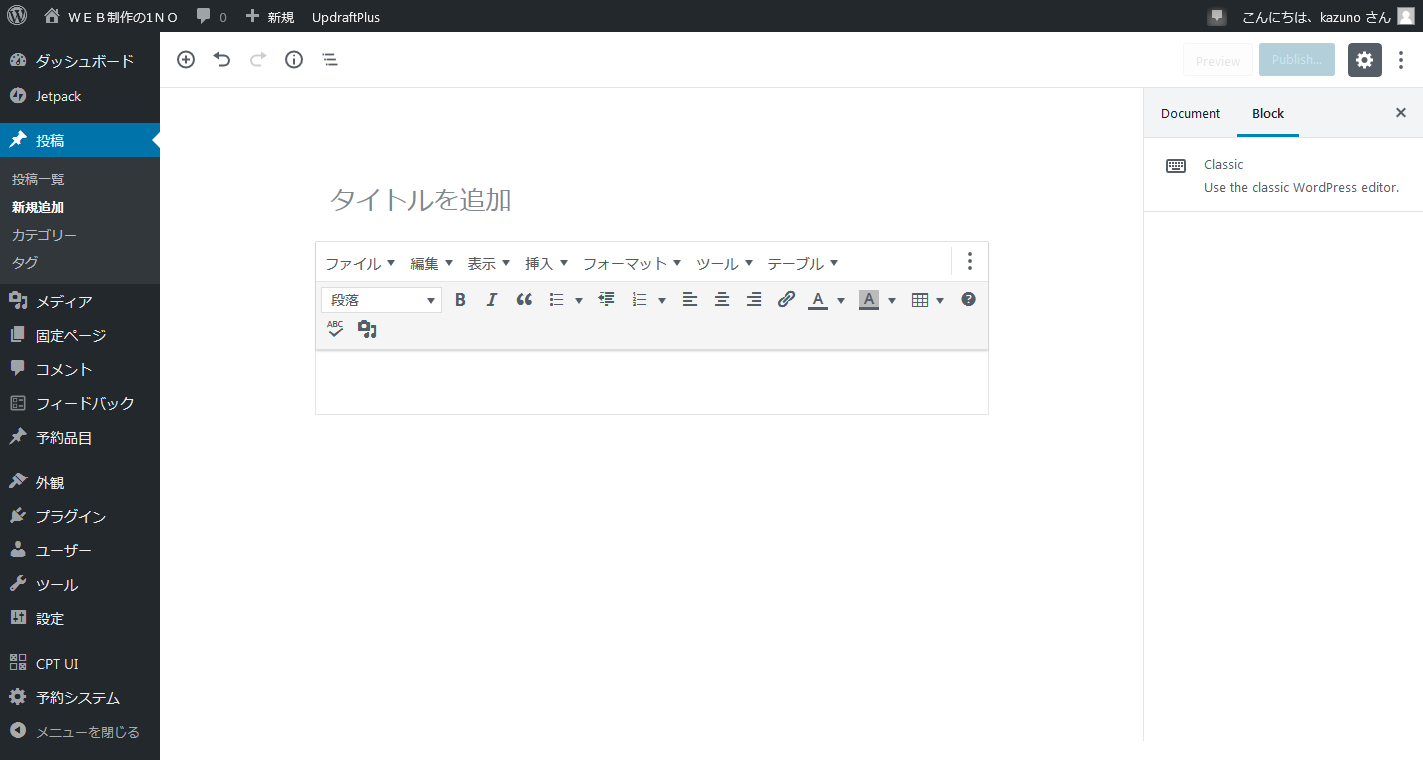Close the settings sidebar with the X

[1401, 113]
